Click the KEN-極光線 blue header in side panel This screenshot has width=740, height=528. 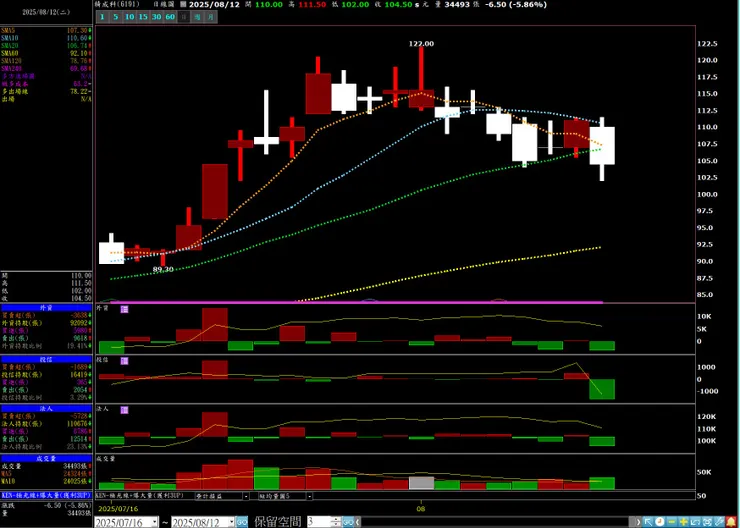(46, 496)
